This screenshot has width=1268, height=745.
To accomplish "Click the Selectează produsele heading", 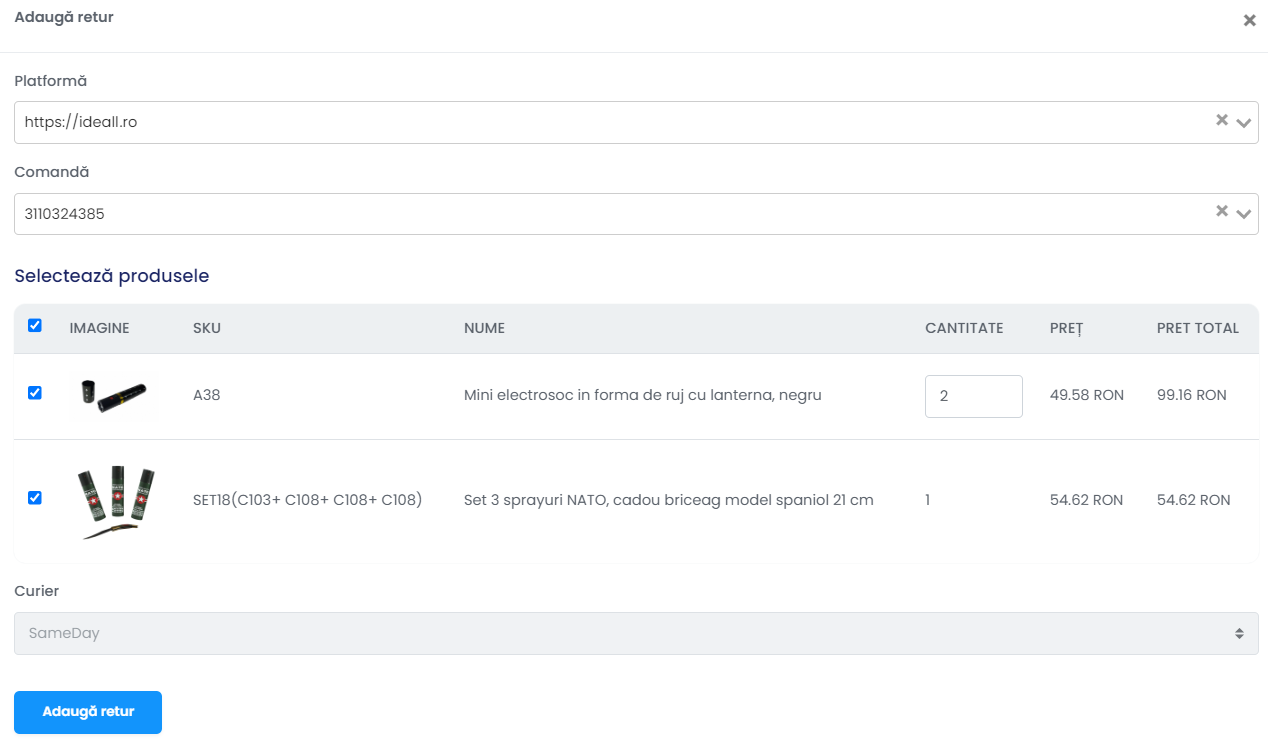I will click(x=112, y=276).
